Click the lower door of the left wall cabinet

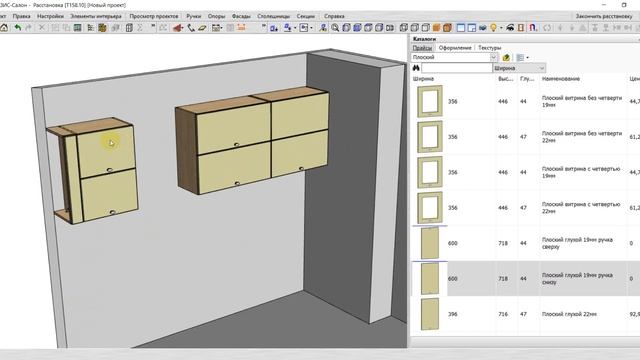click(109, 194)
